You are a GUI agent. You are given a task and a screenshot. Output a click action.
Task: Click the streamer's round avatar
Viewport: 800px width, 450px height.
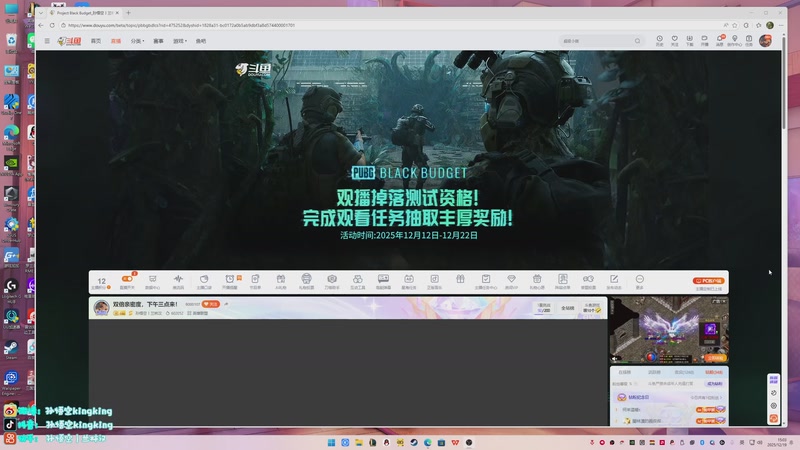click(x=102, y=308)
